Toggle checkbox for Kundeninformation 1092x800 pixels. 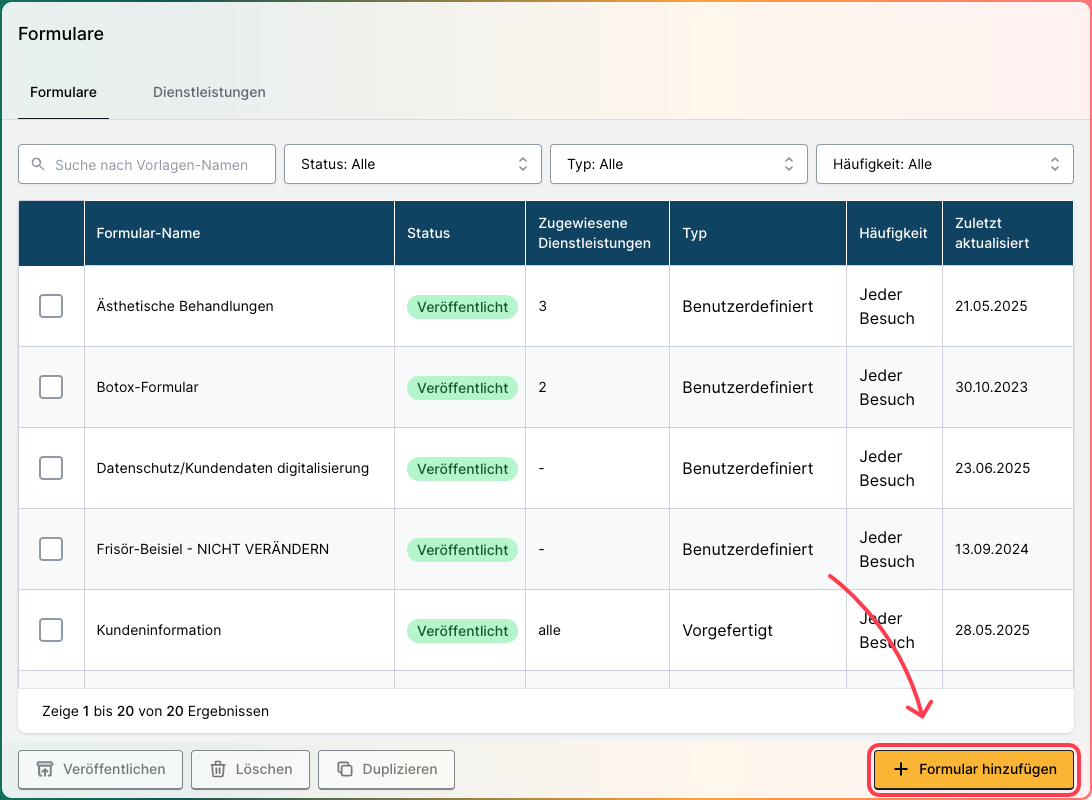pyautogui.click(x=51, y=630)
